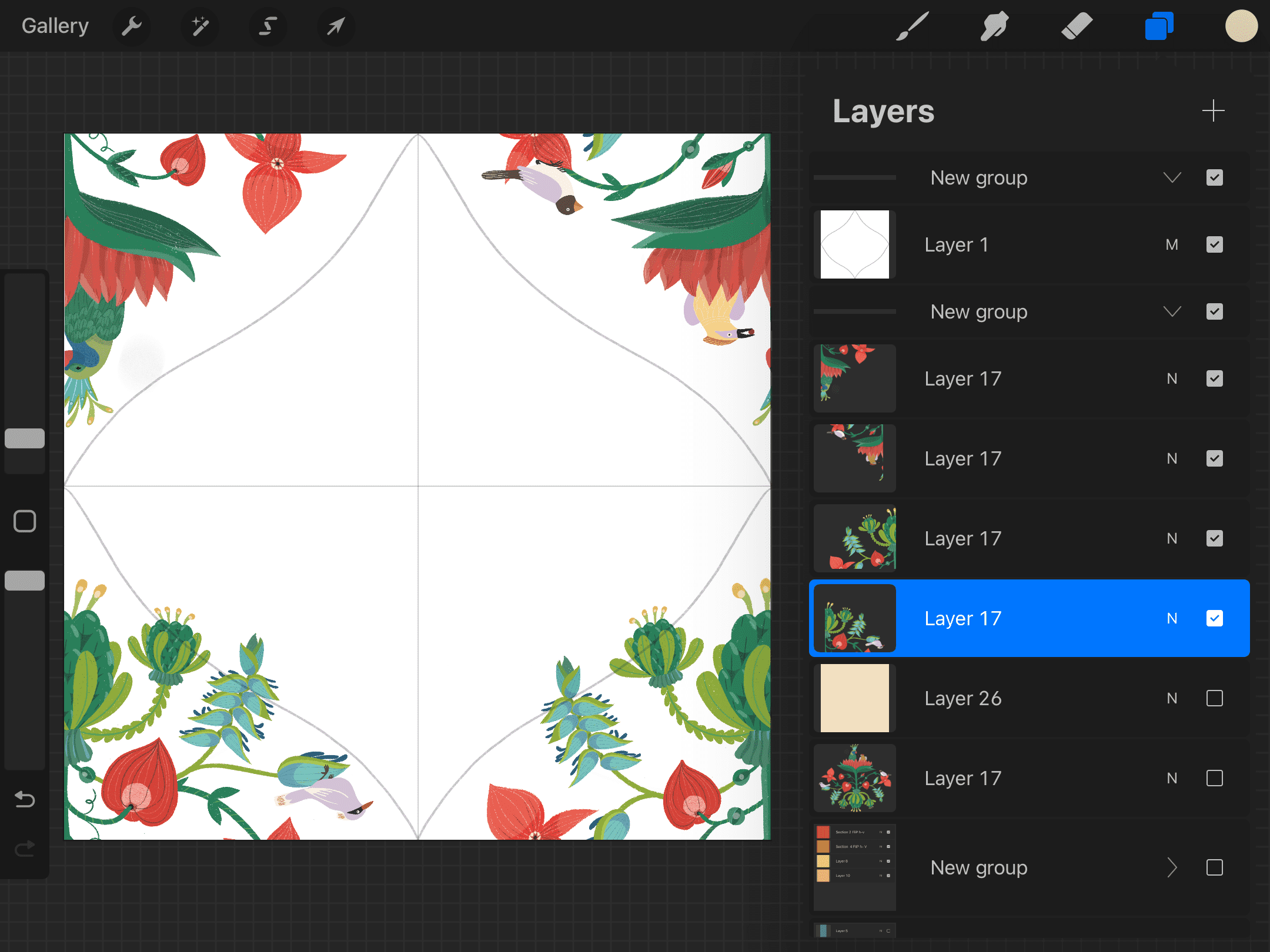
Task: Open the Adjustments magic wand menu
Action: 200,26
